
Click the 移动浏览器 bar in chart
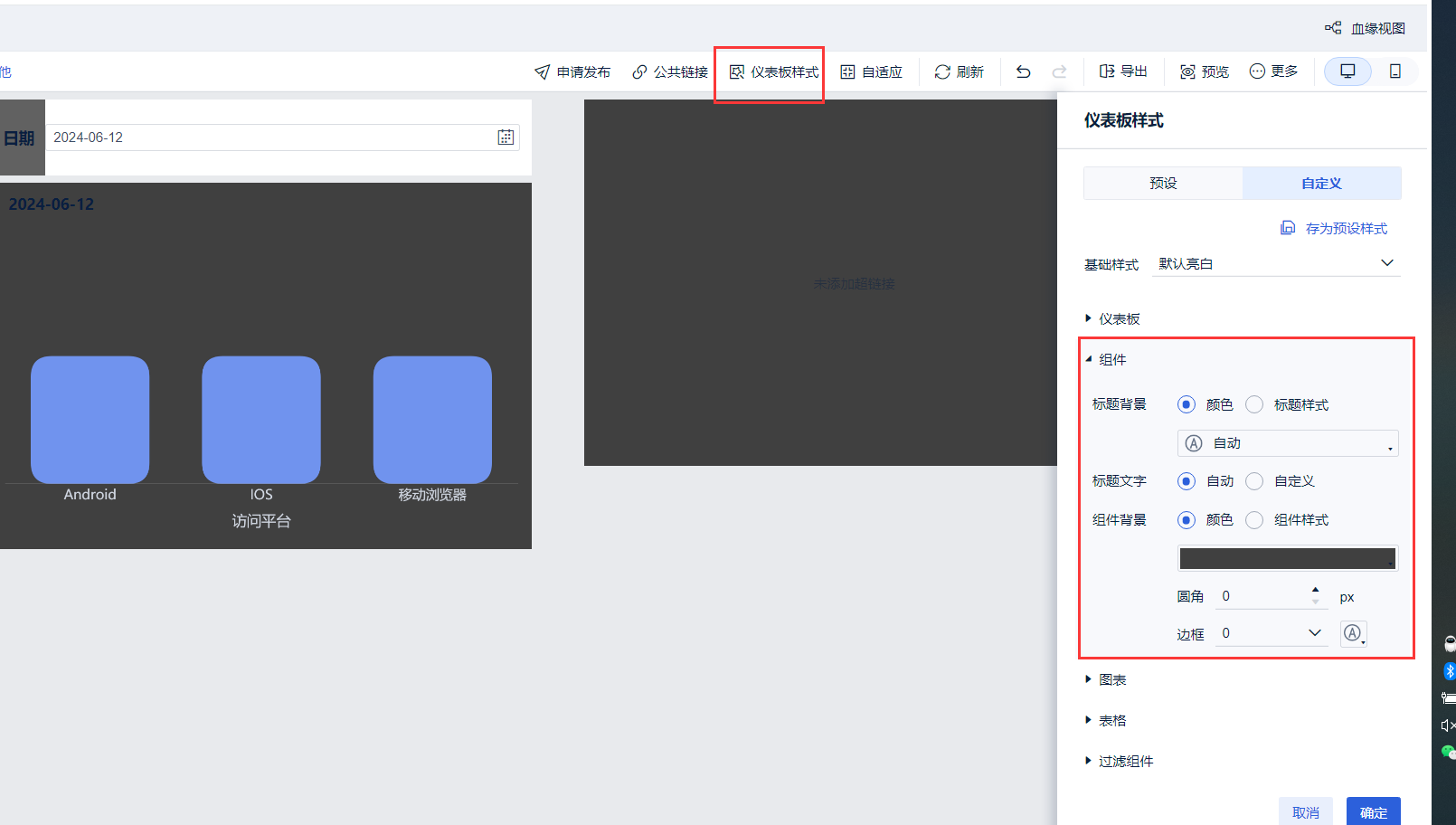432,420
